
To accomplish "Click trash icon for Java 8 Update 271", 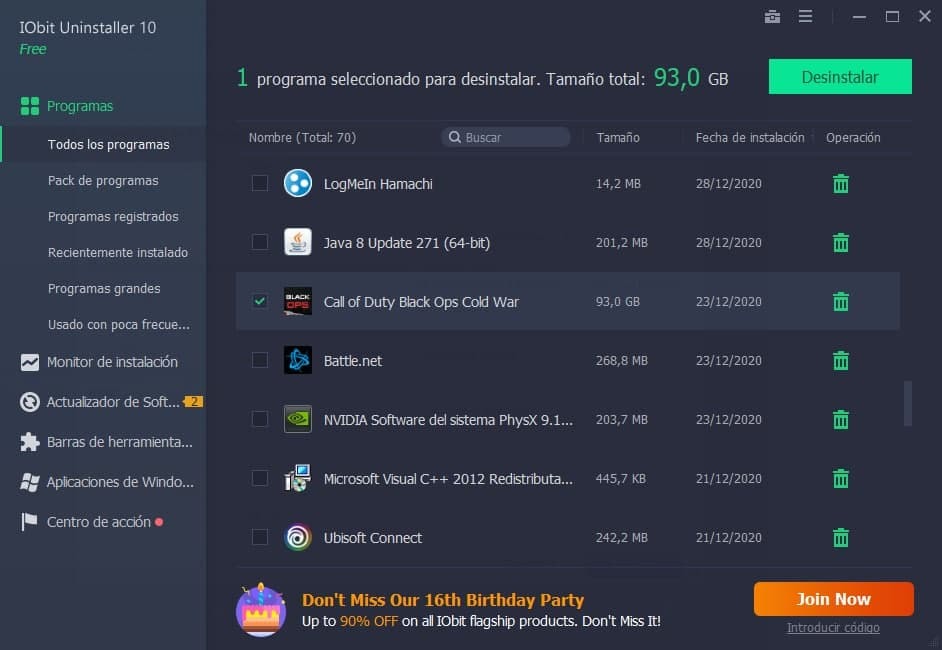I will 841,242.
